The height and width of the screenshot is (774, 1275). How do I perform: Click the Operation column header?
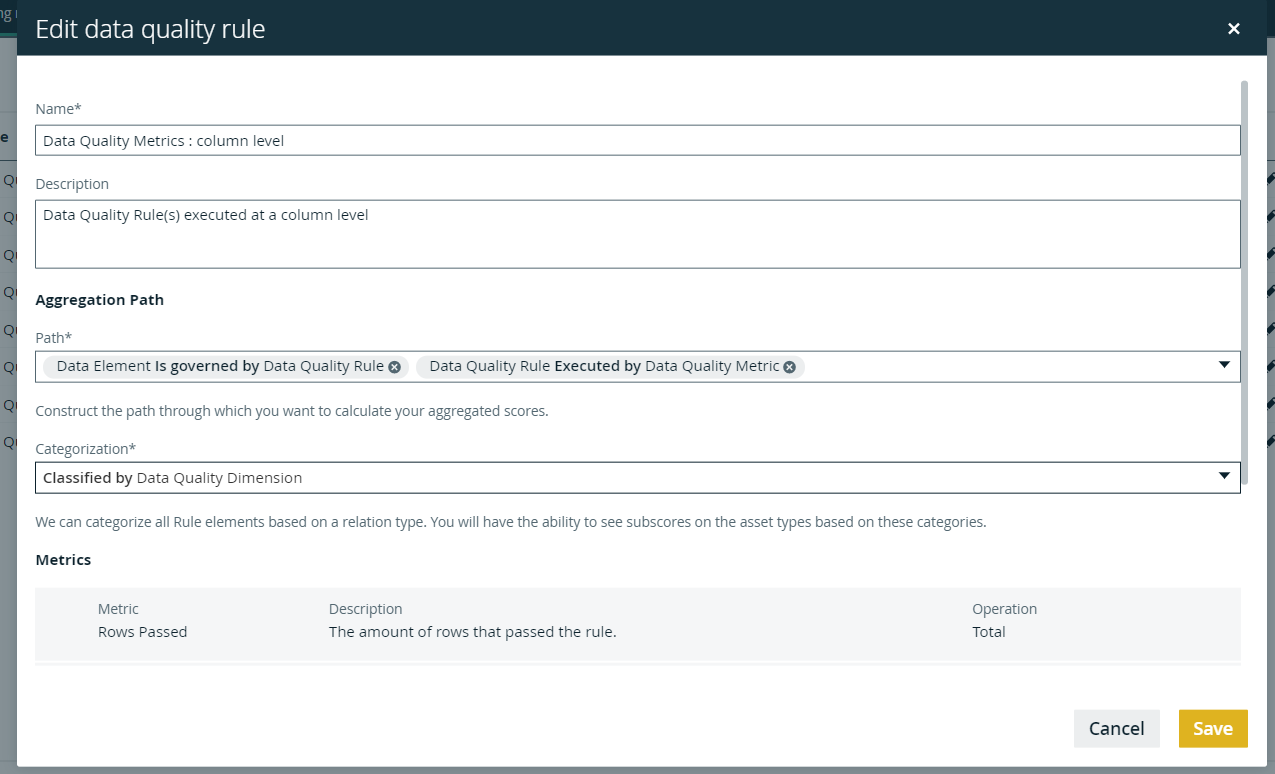(x=1004, y=609)
